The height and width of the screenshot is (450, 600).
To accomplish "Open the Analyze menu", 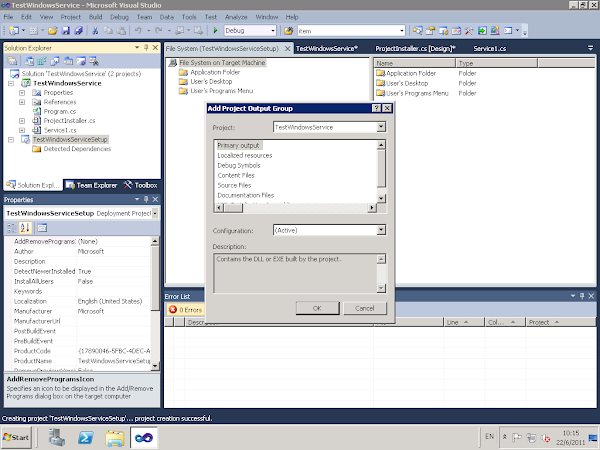I will tap(236, 17).
